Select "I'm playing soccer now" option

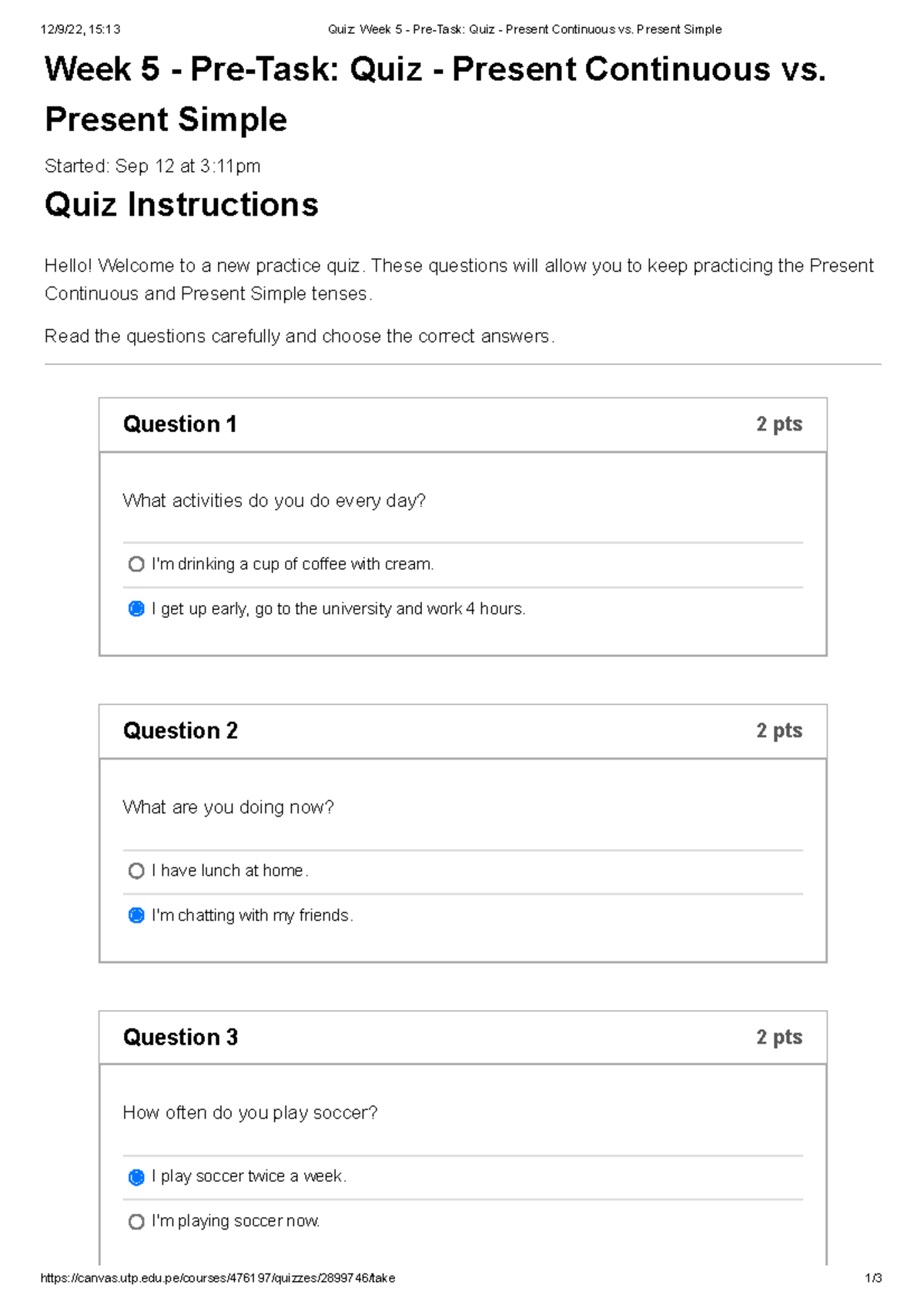click(x=137, y=1222)
